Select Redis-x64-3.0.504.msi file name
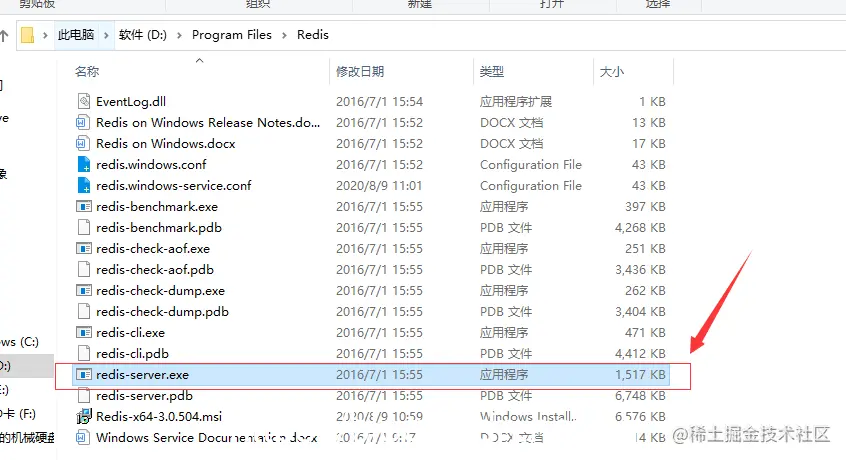Viewport: 846px width, 460px height. tap(159, 416)
